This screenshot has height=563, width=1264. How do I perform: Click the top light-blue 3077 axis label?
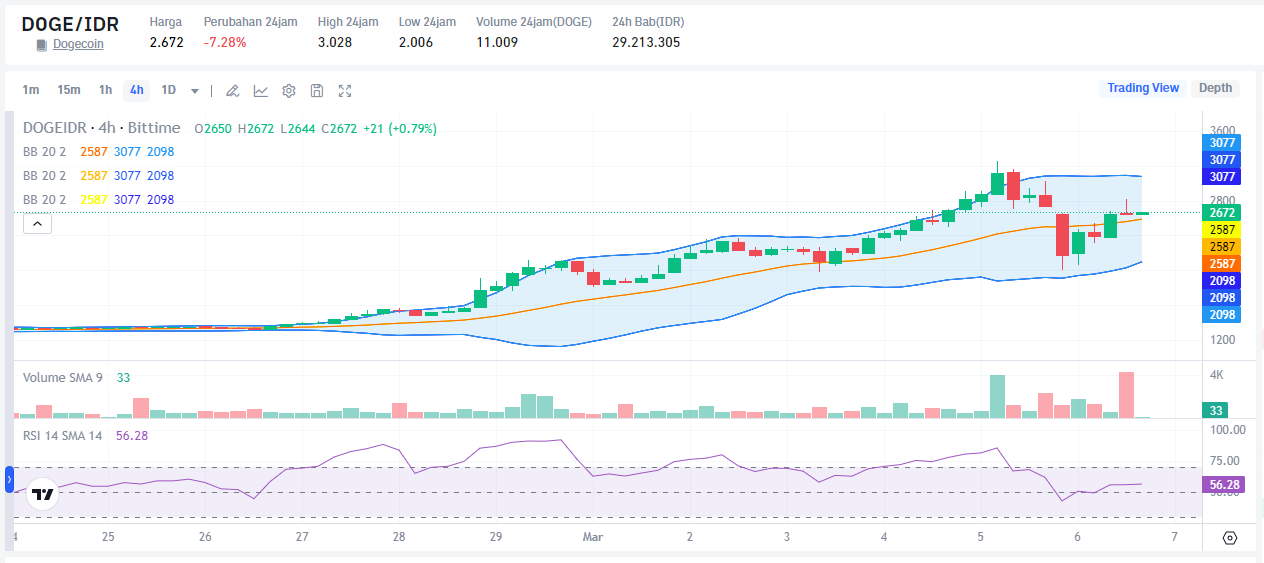[x=1222, y=143]
